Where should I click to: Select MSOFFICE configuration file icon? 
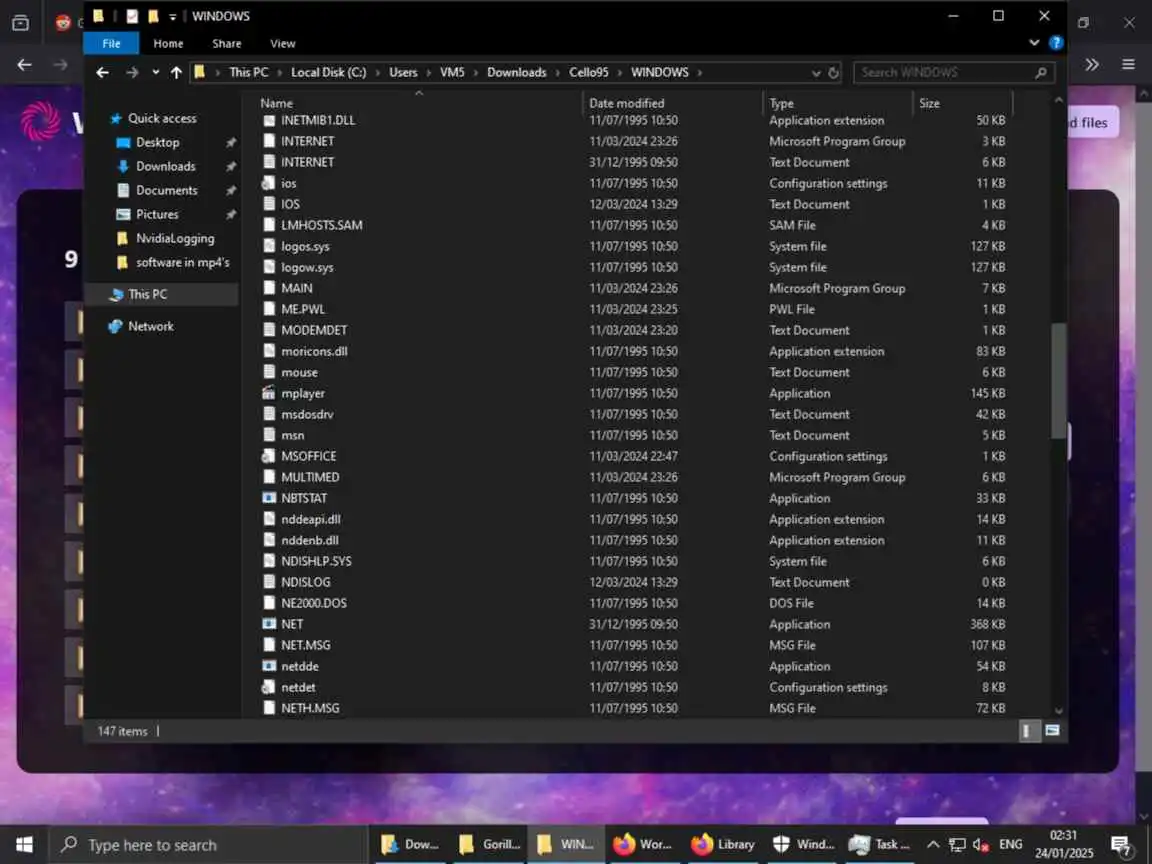tap(269, 456)
